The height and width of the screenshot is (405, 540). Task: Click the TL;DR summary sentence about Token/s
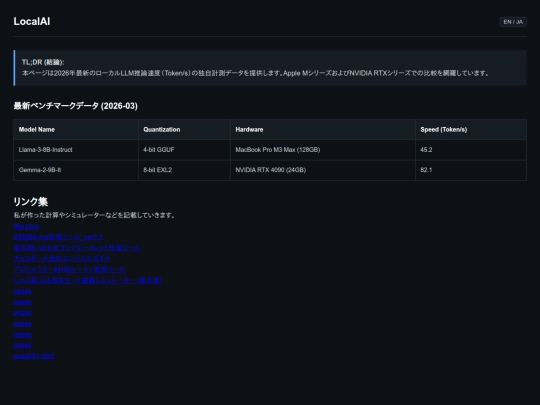(256, 73)
